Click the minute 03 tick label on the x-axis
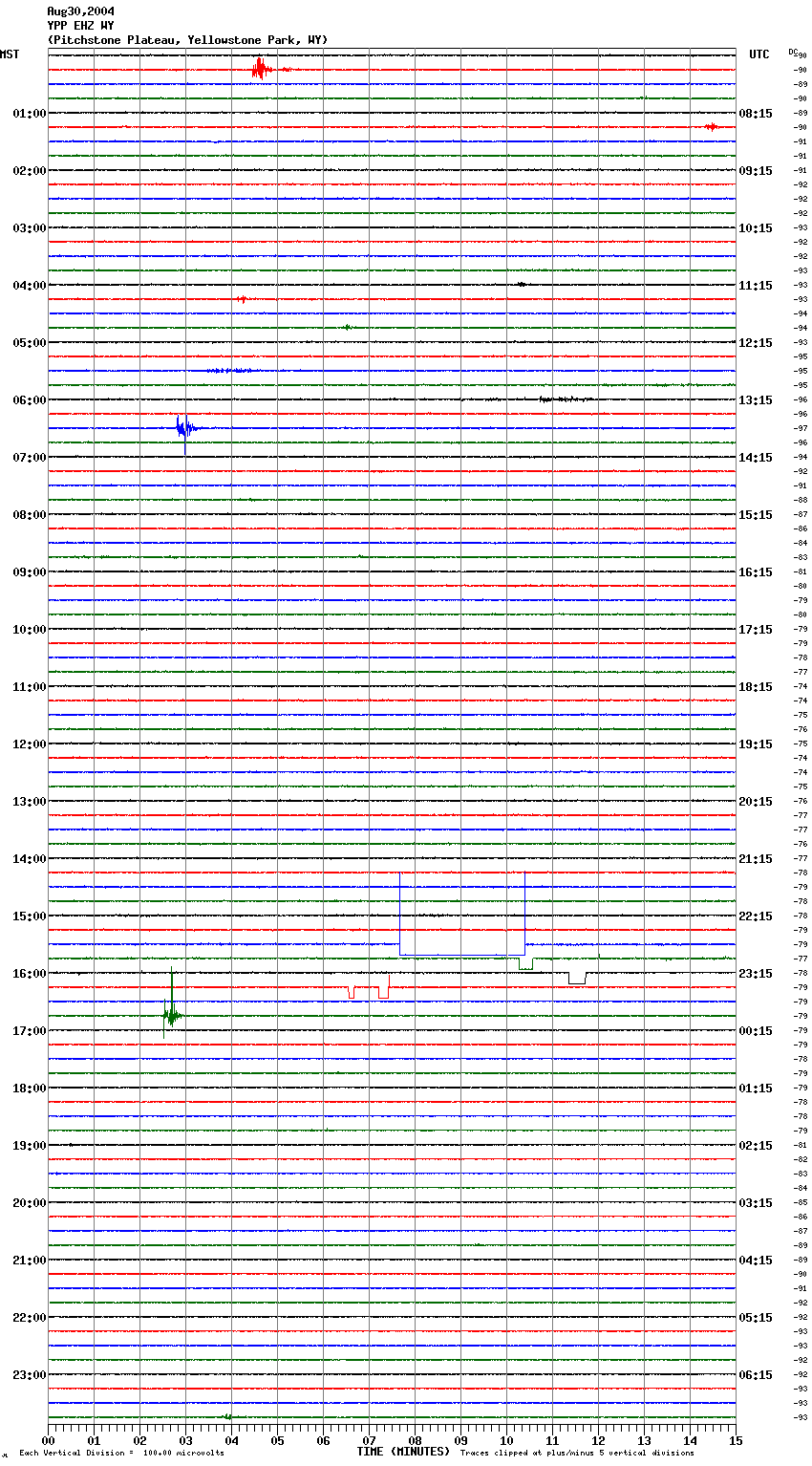The width and height of the screenshot is (812, 1466). coord(185,1441)
